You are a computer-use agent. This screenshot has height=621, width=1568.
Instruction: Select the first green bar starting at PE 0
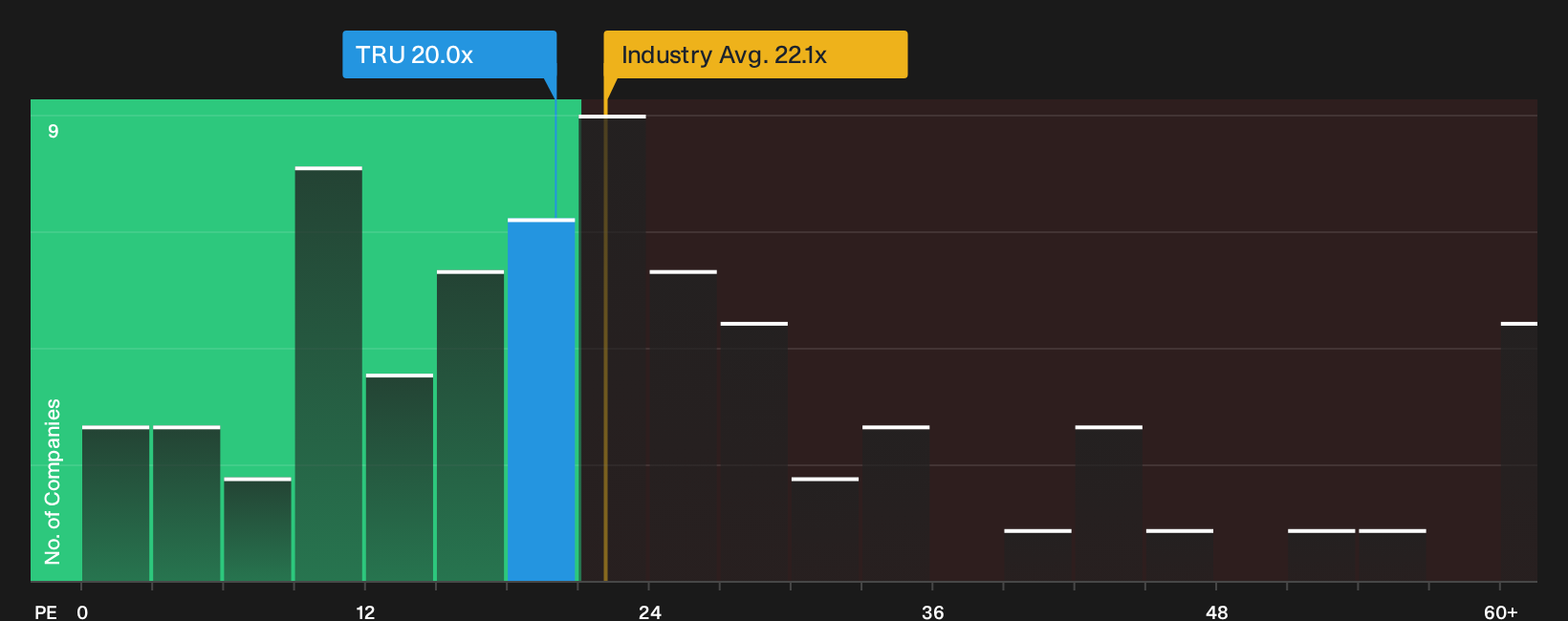pos(116,503)
